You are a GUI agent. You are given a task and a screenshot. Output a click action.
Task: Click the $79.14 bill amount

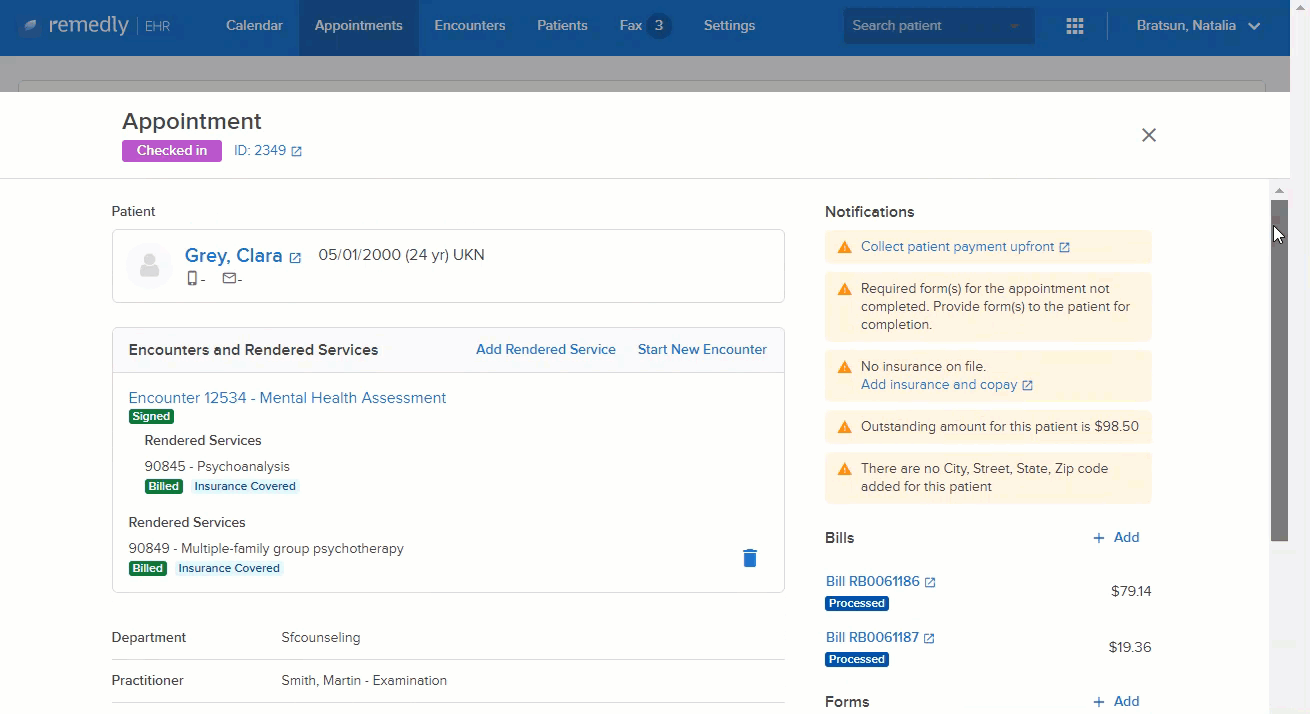point(1131,592)
